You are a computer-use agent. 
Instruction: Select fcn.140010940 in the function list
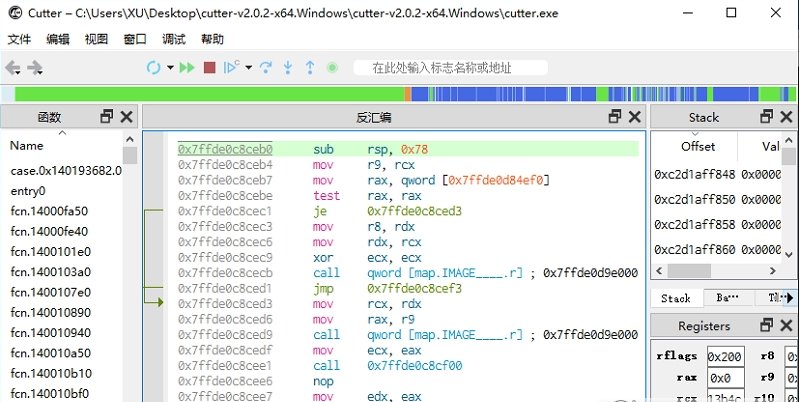[51, 333]
